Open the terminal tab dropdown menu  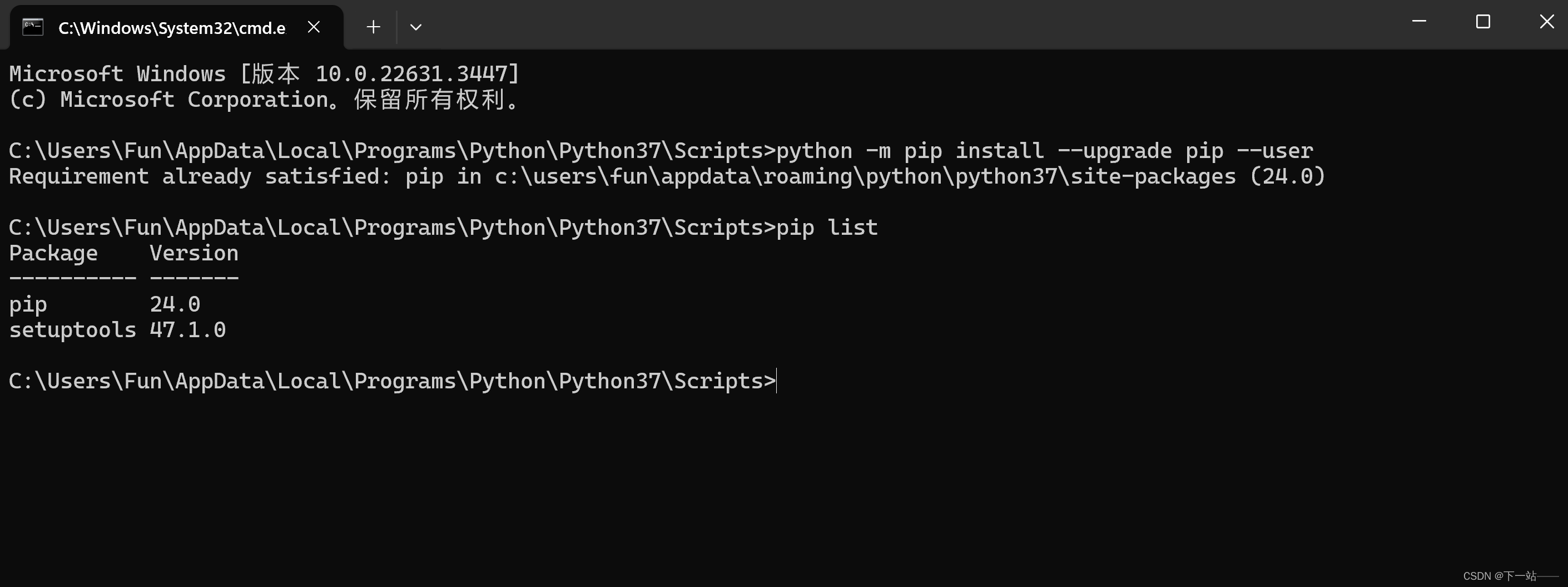coord(416,27)
